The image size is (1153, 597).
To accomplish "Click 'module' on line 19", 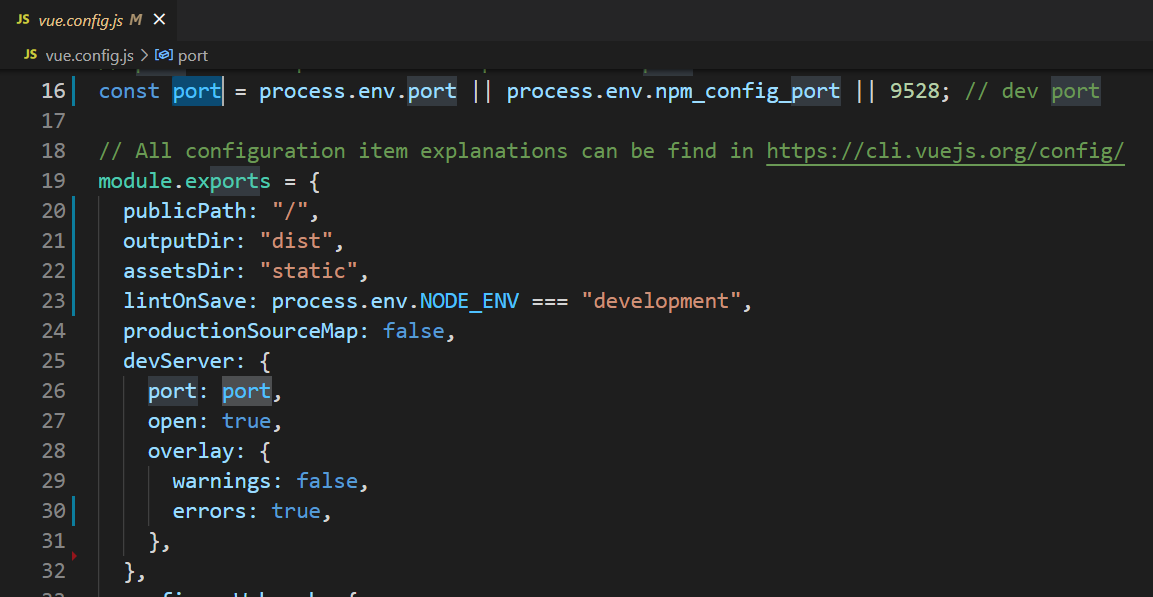I will pyautogui.click(x=135, y=181).
